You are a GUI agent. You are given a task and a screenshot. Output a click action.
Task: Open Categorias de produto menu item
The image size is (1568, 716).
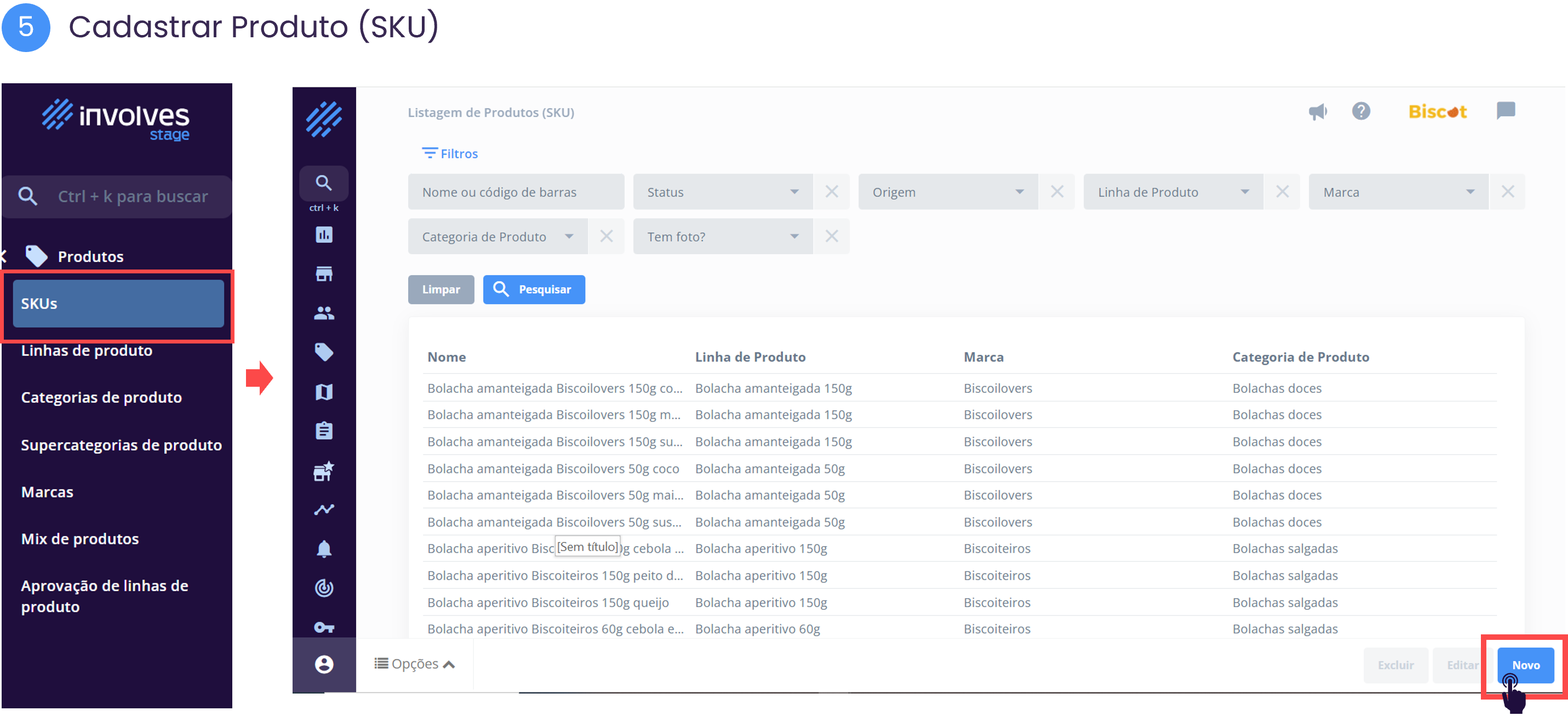click(x=101, y=398)
